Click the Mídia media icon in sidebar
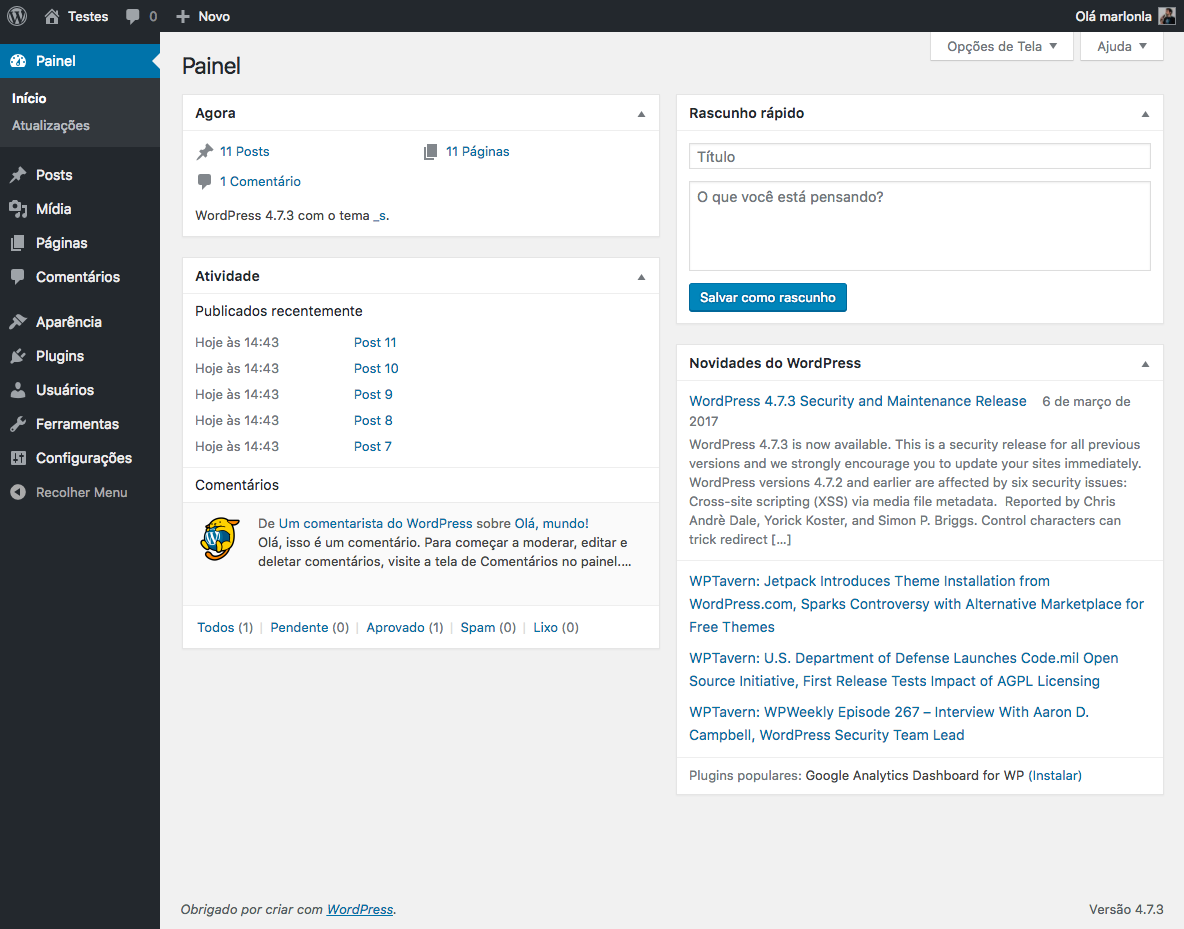 tap(18, 209)
